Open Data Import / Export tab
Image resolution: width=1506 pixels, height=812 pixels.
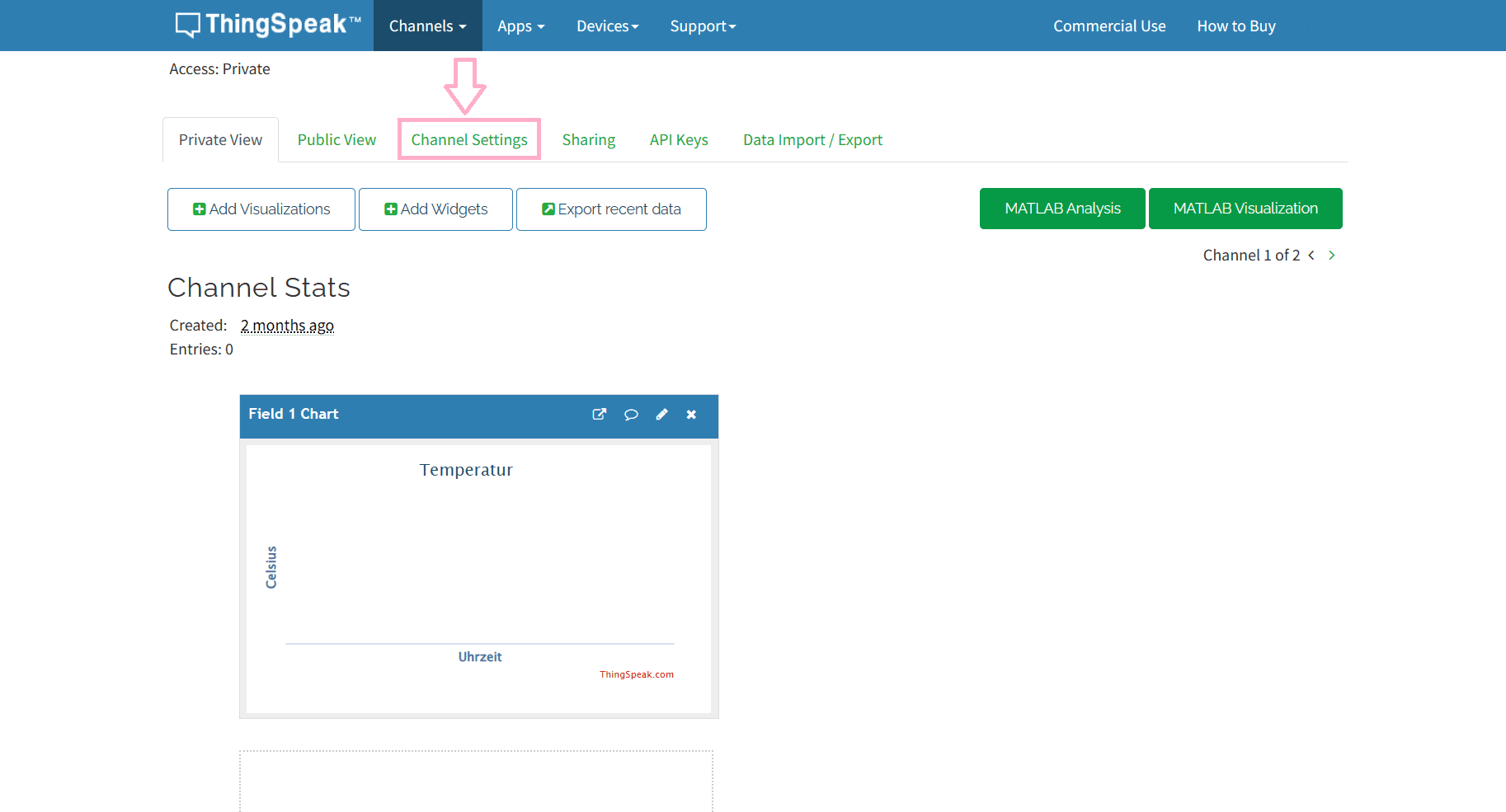pos(812,140)
